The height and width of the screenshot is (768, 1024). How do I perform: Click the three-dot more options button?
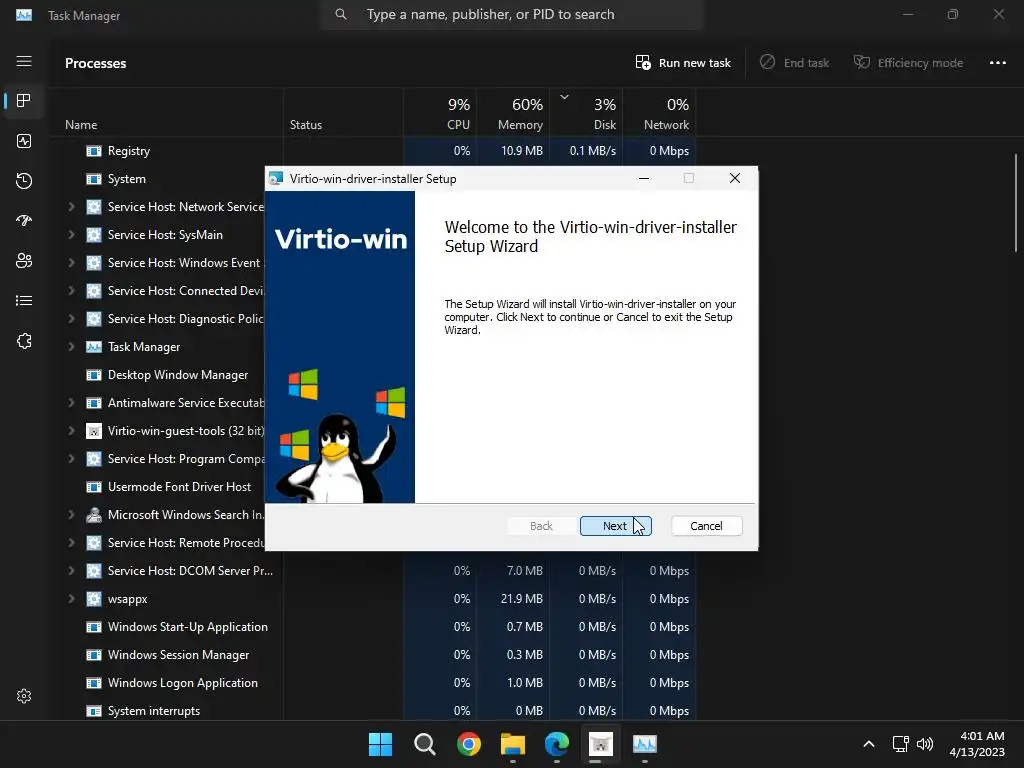coord(997,63)
